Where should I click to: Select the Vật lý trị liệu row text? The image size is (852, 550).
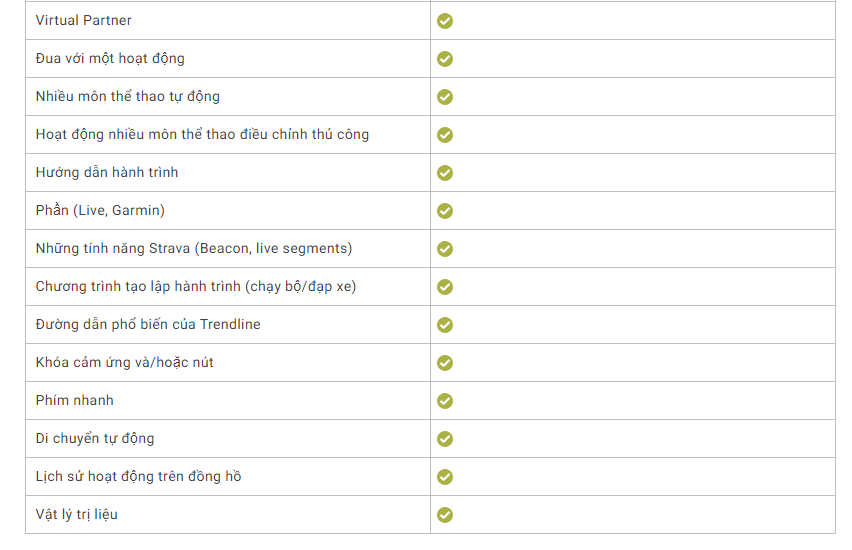[x=77, y=515]
